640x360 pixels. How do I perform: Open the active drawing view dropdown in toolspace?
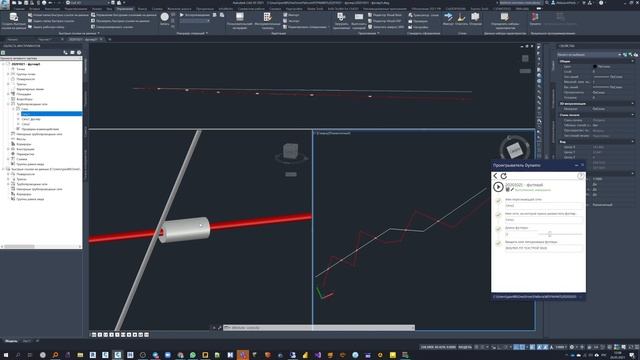[x=41, y=58]
